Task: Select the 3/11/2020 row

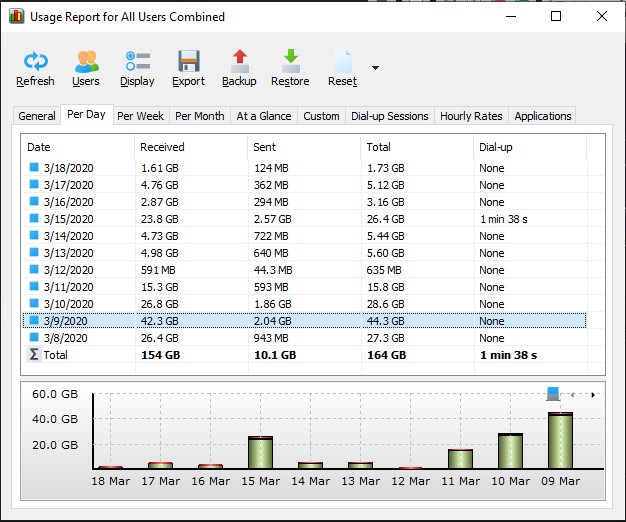Action: tap(305, 287)
